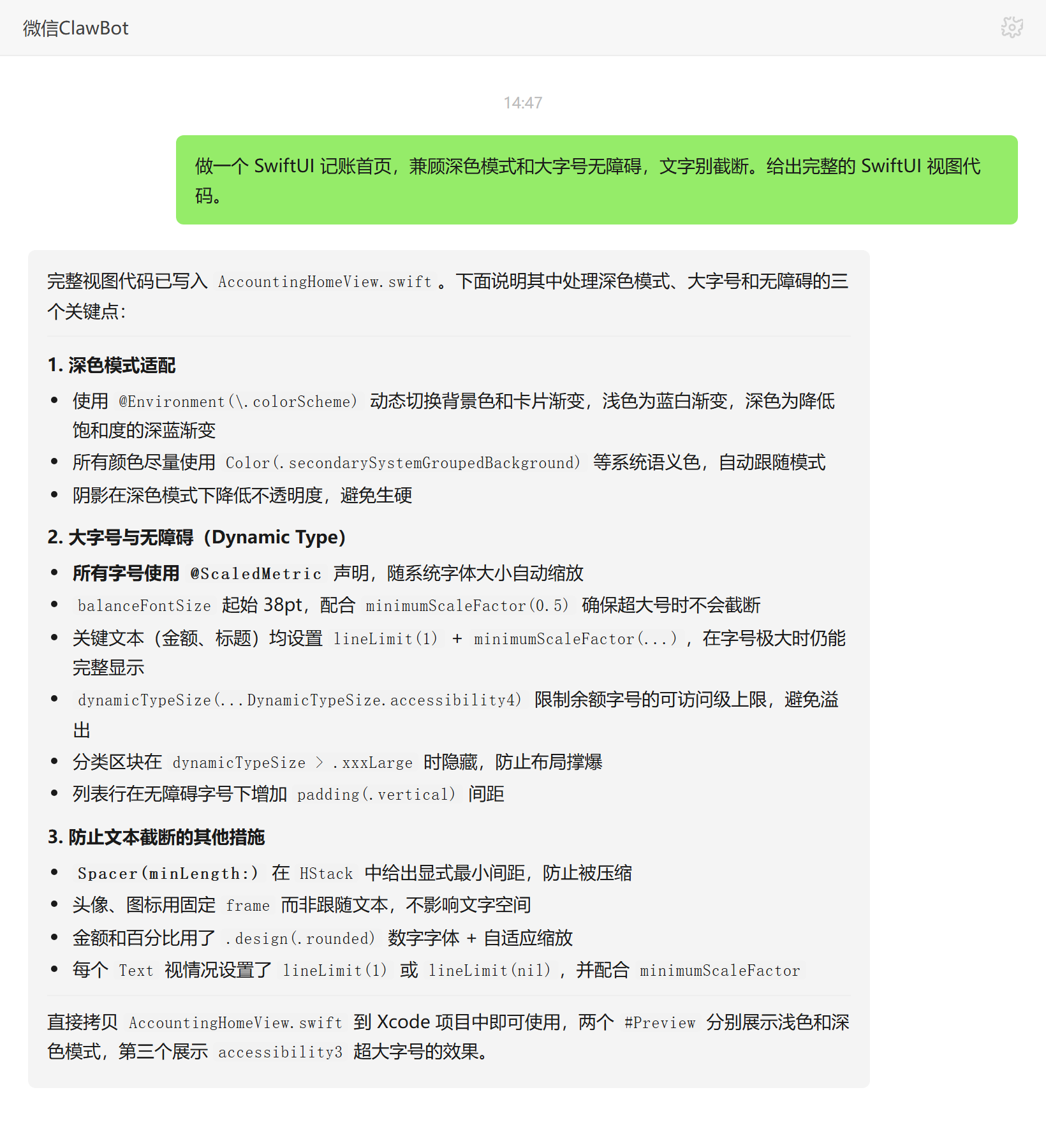This screenshot has height=1148, width=1046.
Task: Click heading 3. 防止文本截断的其他措施
Action: point(156,837)
